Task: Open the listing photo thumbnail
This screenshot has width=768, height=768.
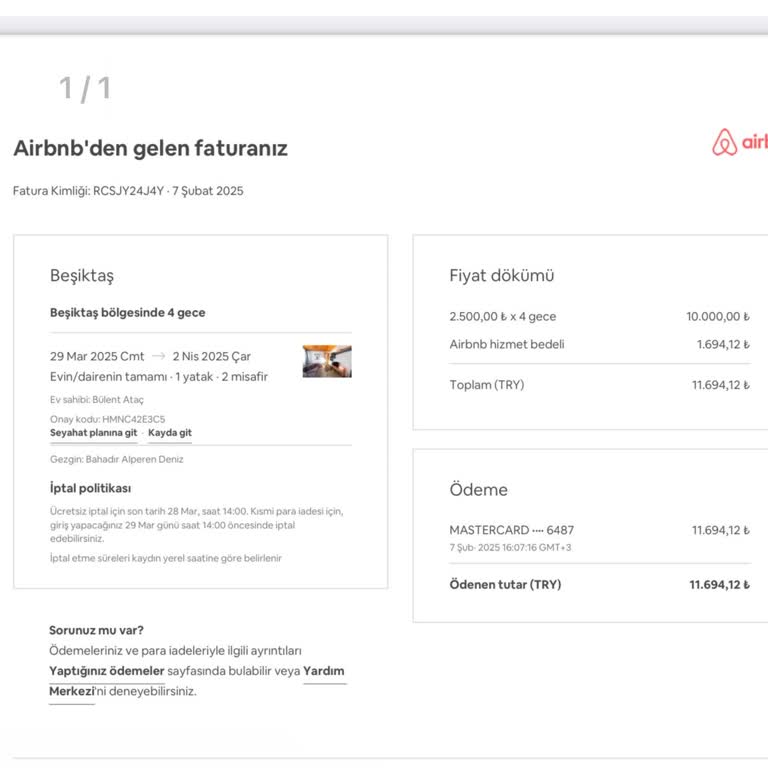Action: pos(327,361)
